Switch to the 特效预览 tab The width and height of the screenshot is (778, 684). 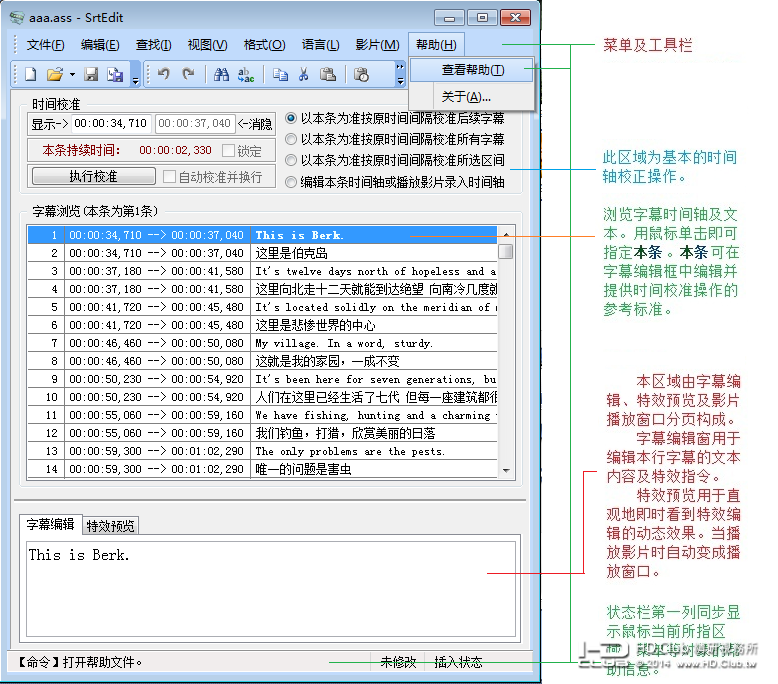coord(110,526)
